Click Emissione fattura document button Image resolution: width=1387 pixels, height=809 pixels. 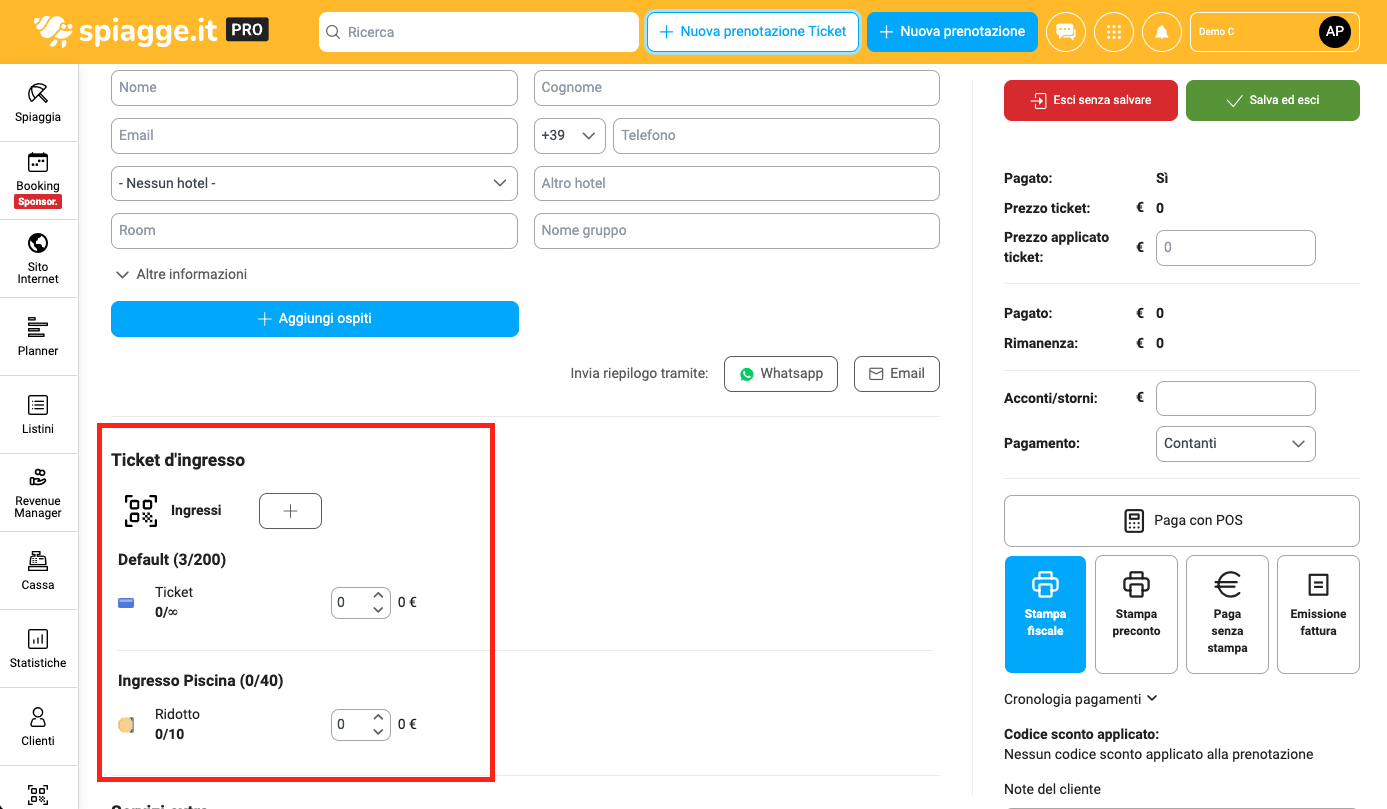[x=1318, y=614]
